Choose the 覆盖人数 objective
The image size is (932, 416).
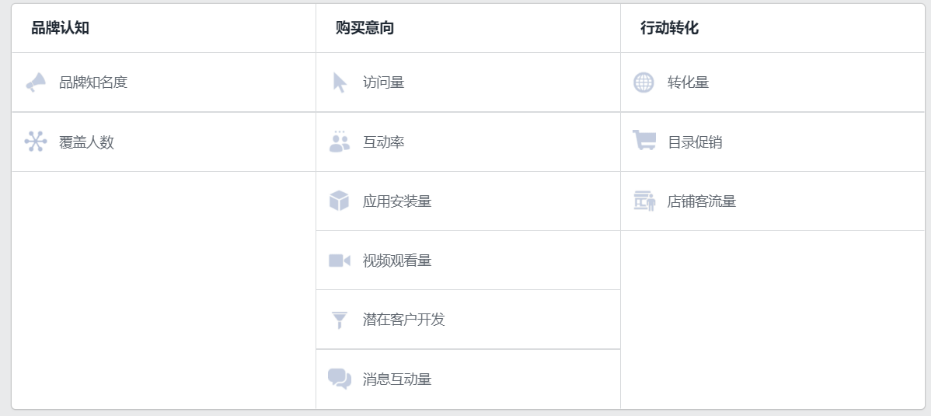click(x=163, y=142)
